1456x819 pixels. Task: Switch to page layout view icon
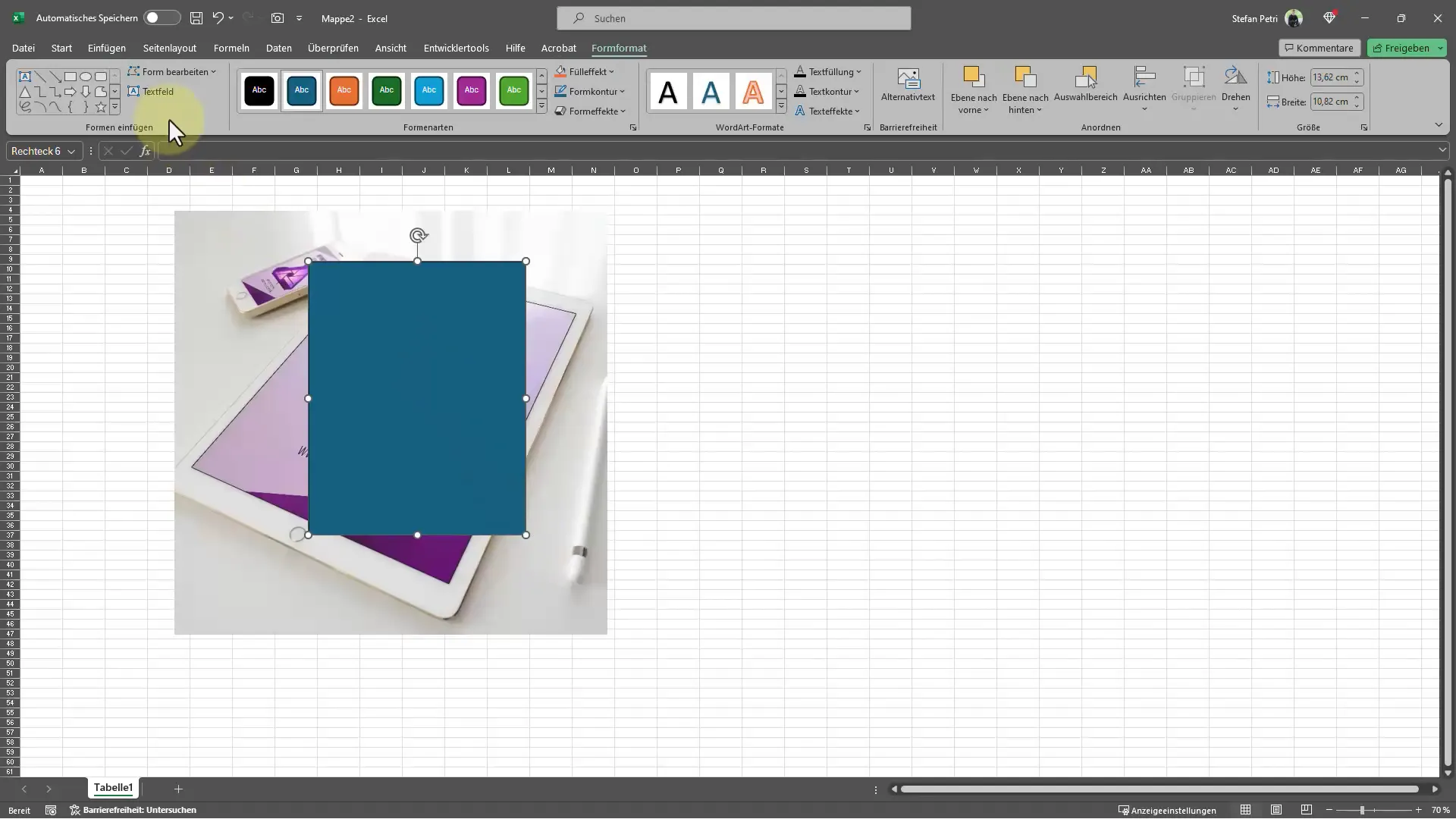(x=1276, y=810)
